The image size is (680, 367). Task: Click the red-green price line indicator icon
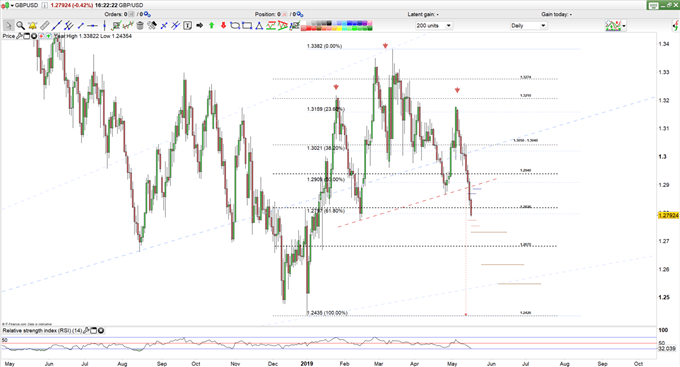point(128,26)
